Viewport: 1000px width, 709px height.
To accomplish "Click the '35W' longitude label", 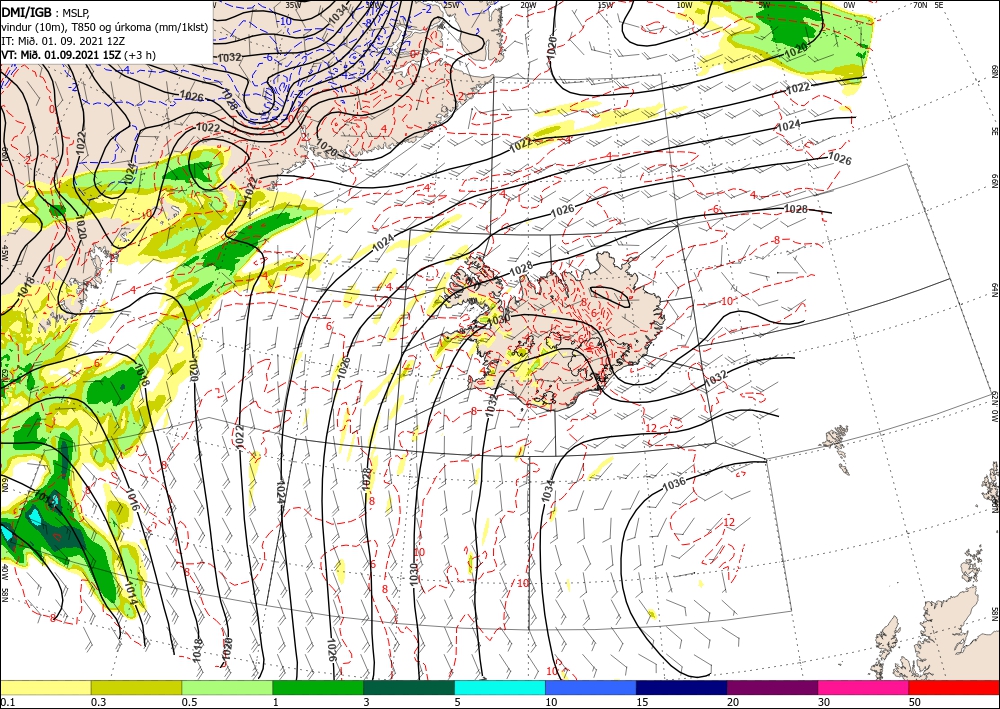I will 293,4.
